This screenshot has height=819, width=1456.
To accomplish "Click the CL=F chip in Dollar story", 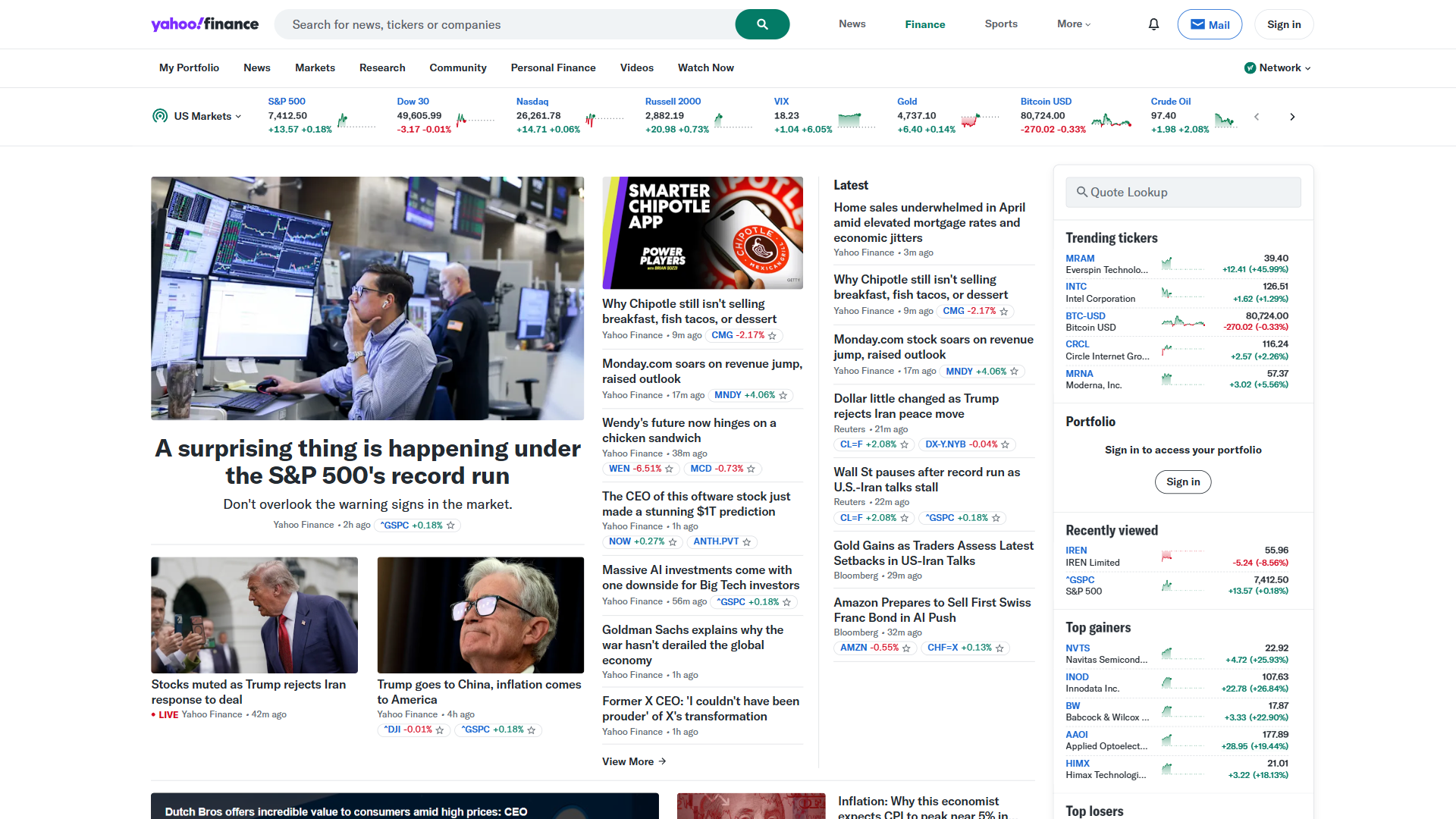I will coord(874,445).
